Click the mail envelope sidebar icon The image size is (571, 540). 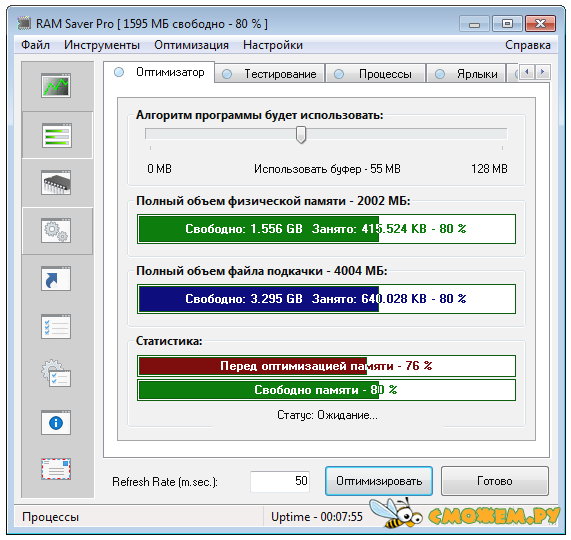(56, 469)
